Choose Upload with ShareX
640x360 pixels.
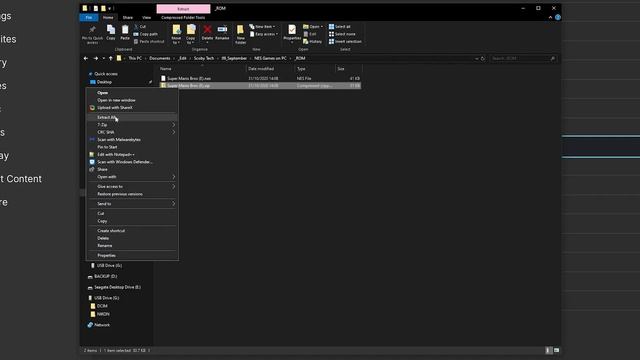[132, 108]
